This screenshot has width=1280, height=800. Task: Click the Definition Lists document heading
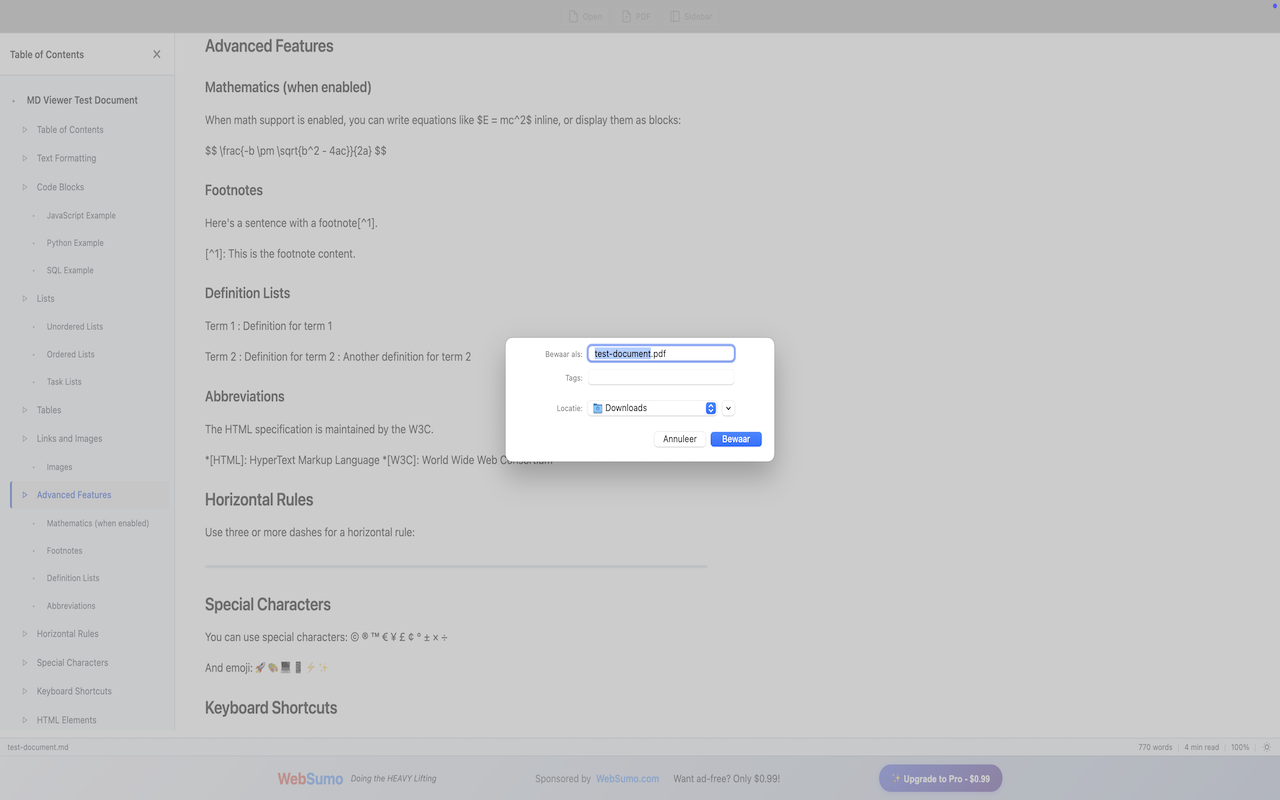(x=247, y=293)
